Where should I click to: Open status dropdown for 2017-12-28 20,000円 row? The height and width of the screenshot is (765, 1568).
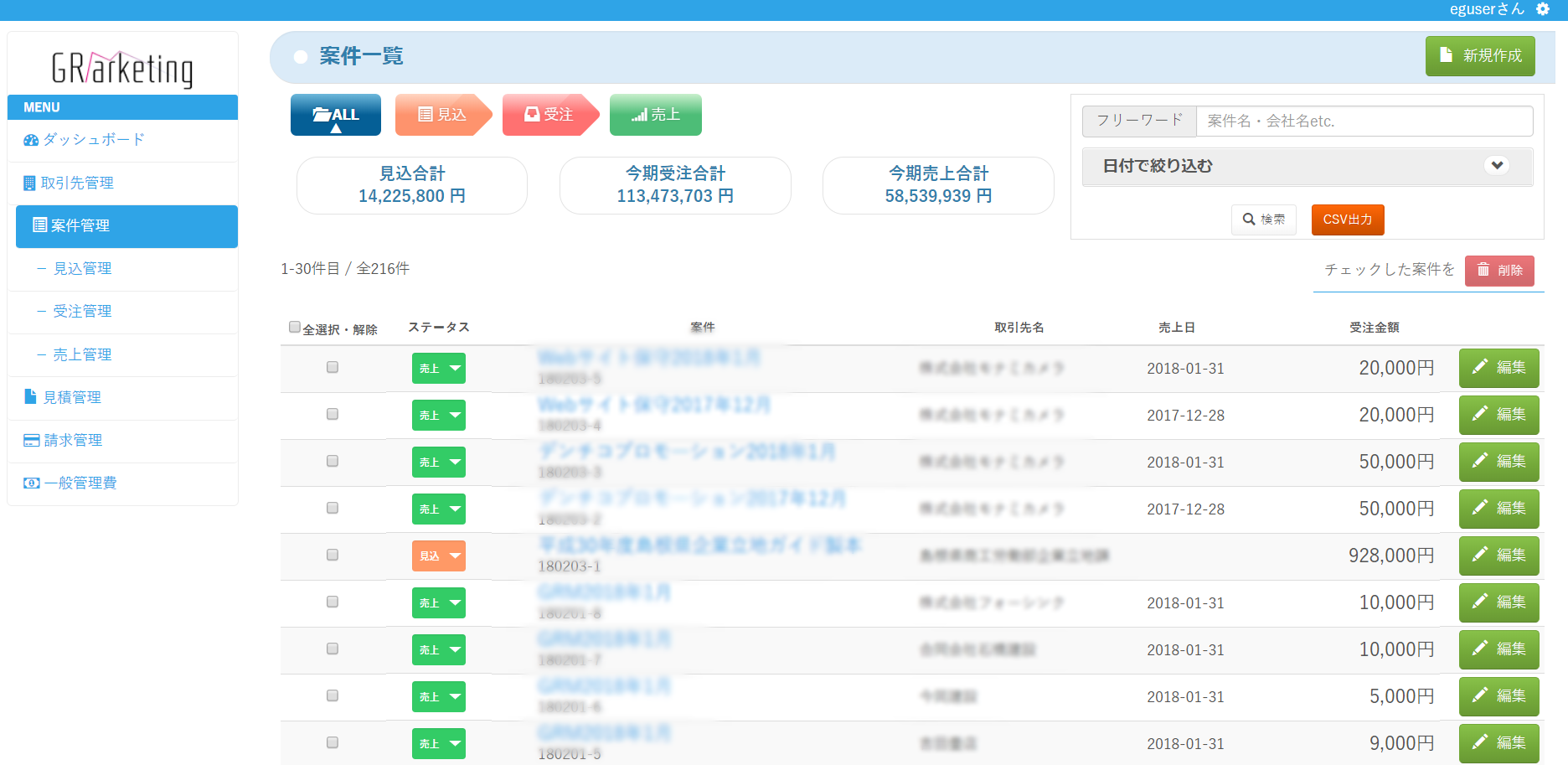(439, 416)
